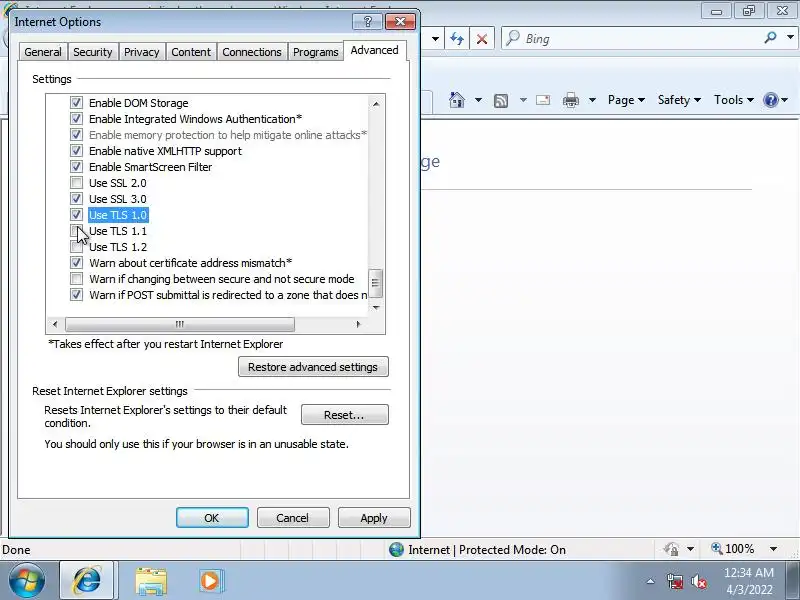This screenshot has width=800, height=600.
Task: Close the Internet Options dialog
Action: click(401, 21)
